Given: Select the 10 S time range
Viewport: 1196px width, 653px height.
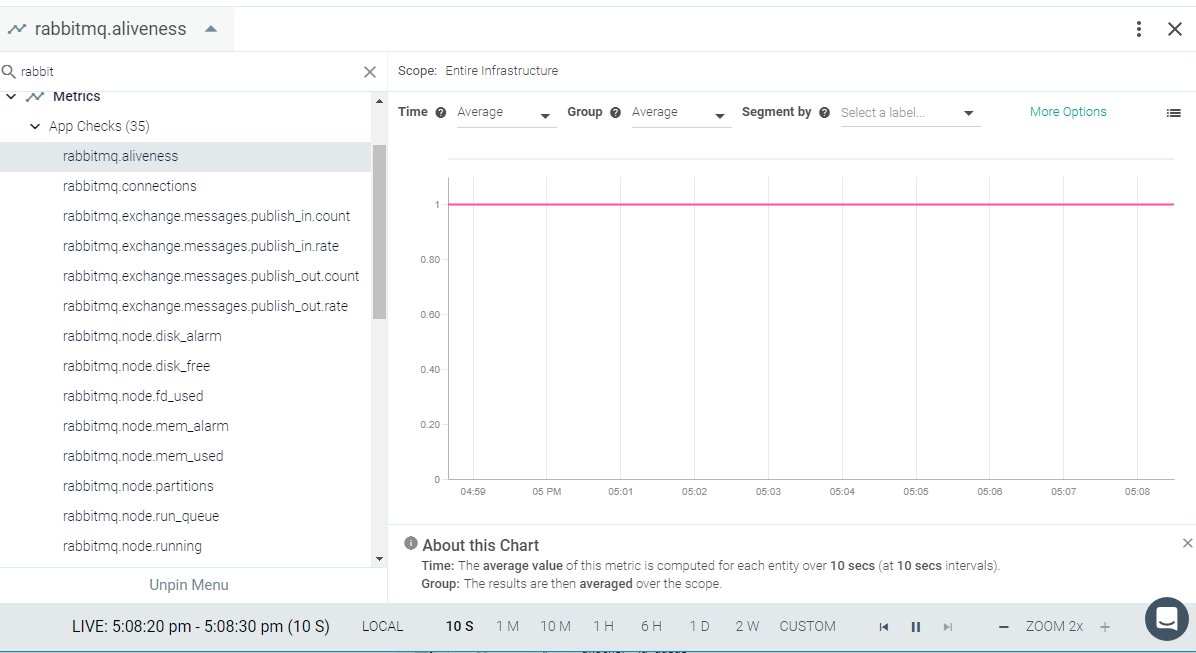Looking at the screenshot, I should coord(460,626).
